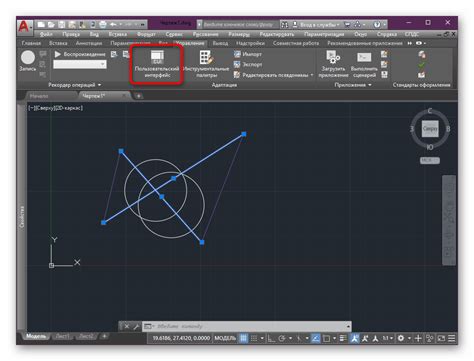Toggle annotation auto-scale icon in status bar
Image resolution: width=474 pixels, height=361 pixels.
click(x=365, y=338)
